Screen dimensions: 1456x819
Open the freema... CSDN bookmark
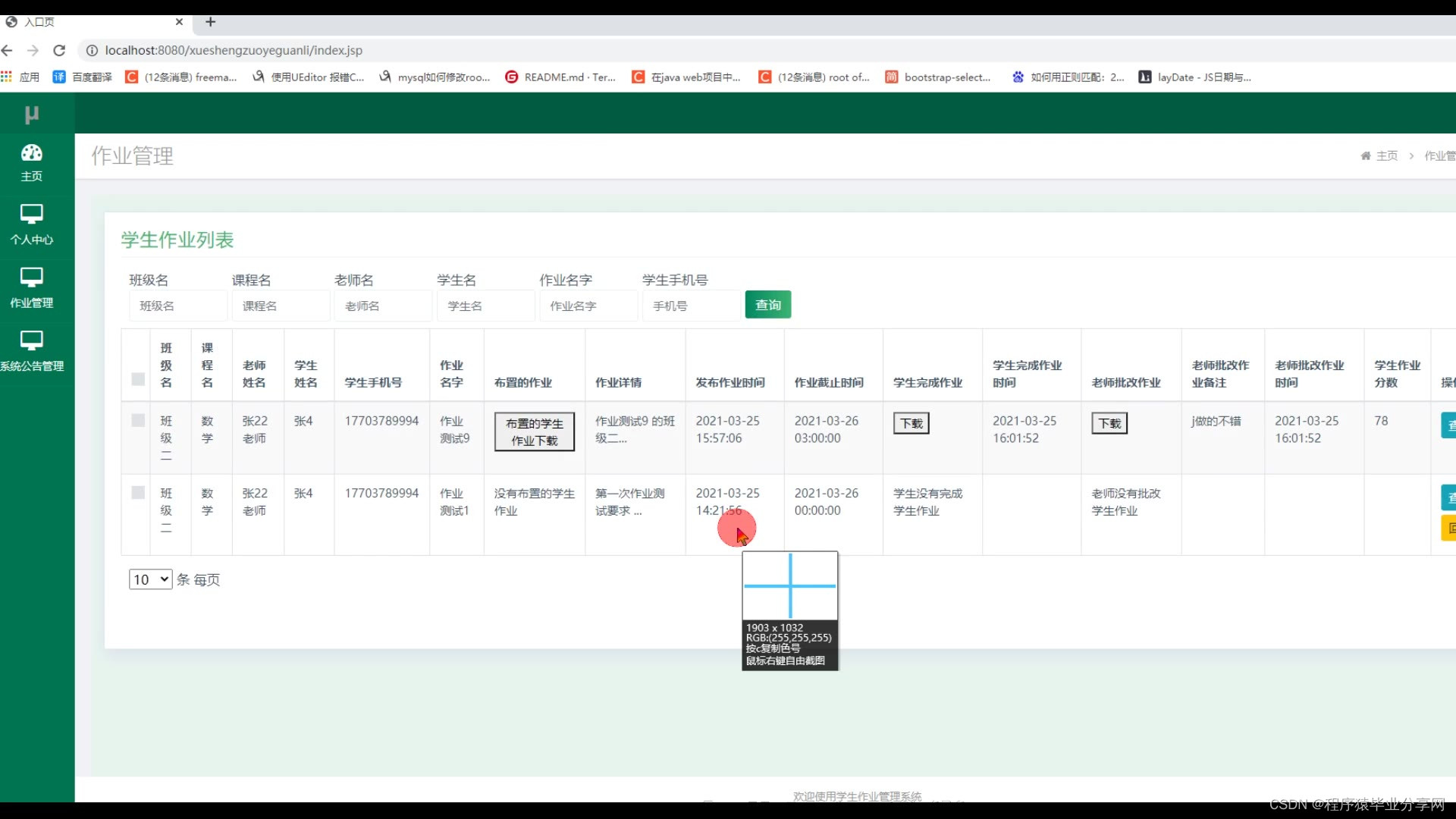click(181, 77)
